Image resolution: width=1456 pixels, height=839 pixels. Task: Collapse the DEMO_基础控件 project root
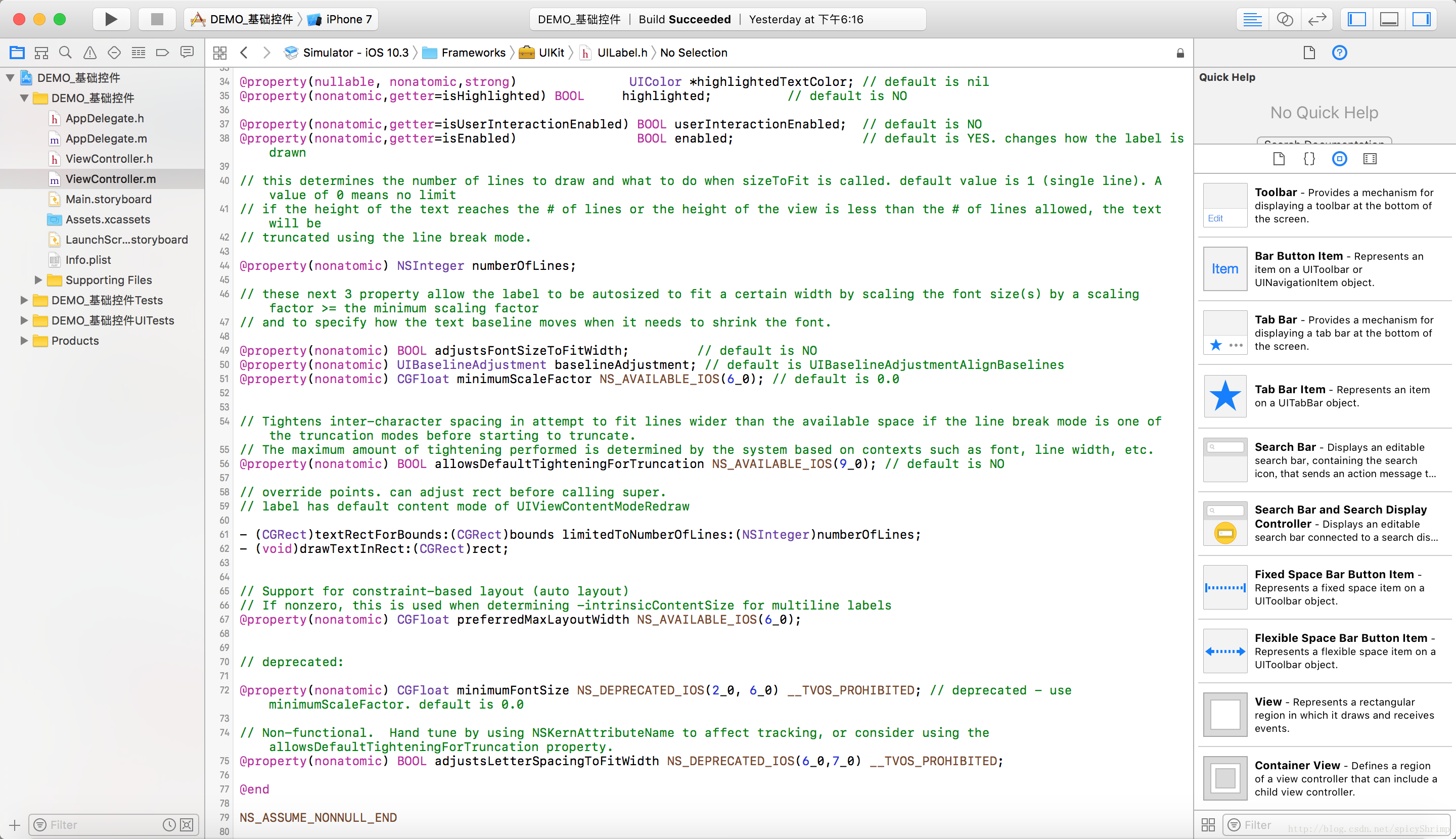click(10, 78)
